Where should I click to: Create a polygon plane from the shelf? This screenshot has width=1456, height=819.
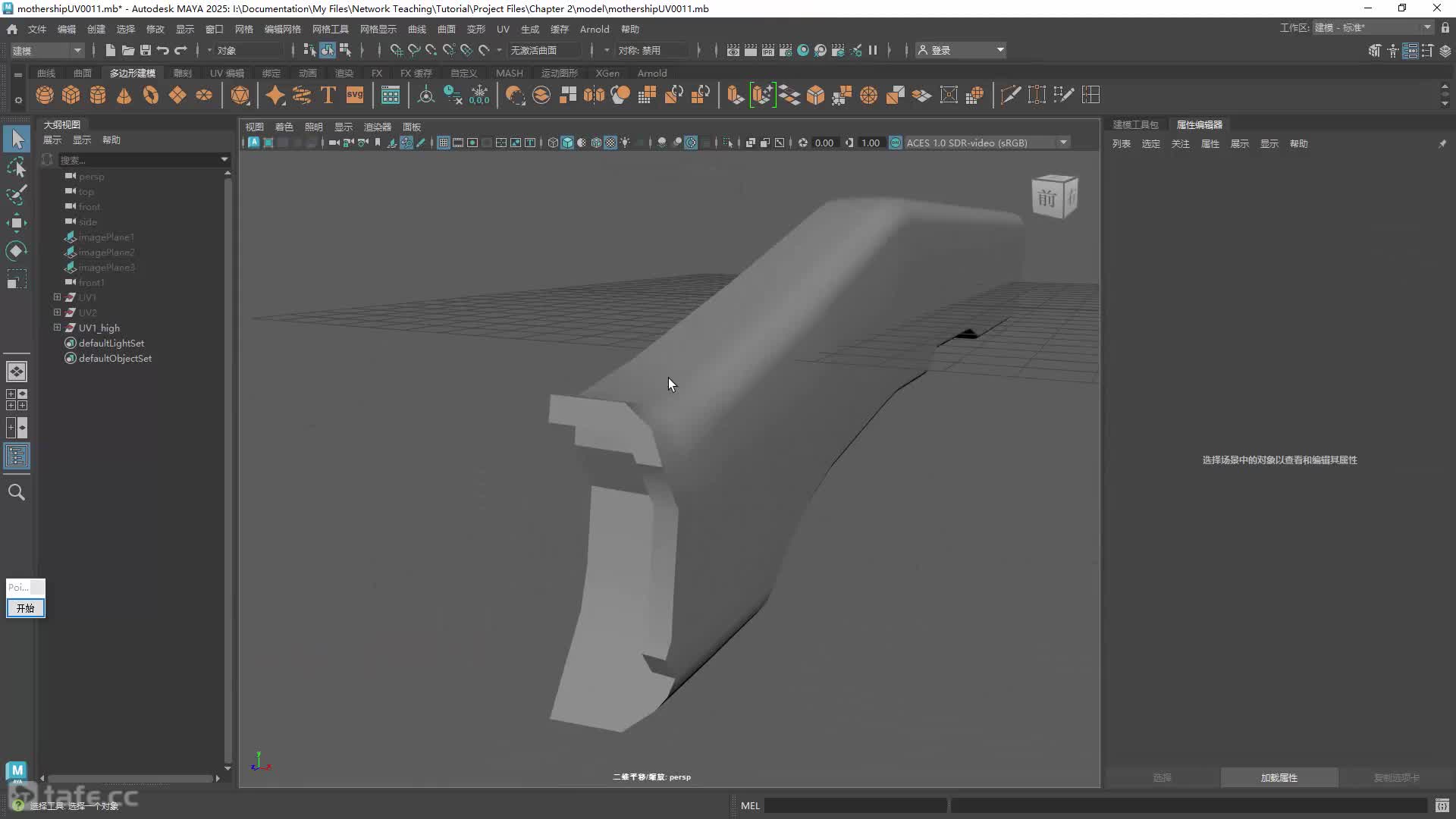(177, 95)
